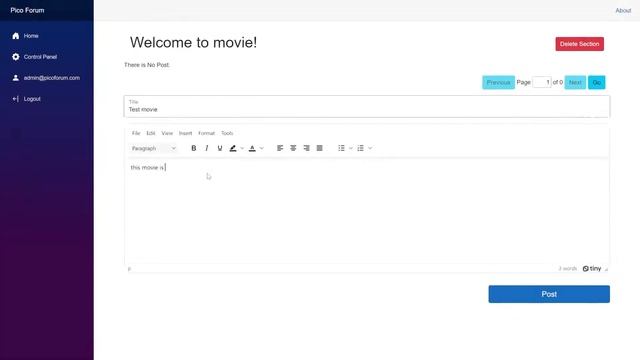Click the user profile icon in sidebar
This screenshot has width=640, height=360.
tap(16, 78)
